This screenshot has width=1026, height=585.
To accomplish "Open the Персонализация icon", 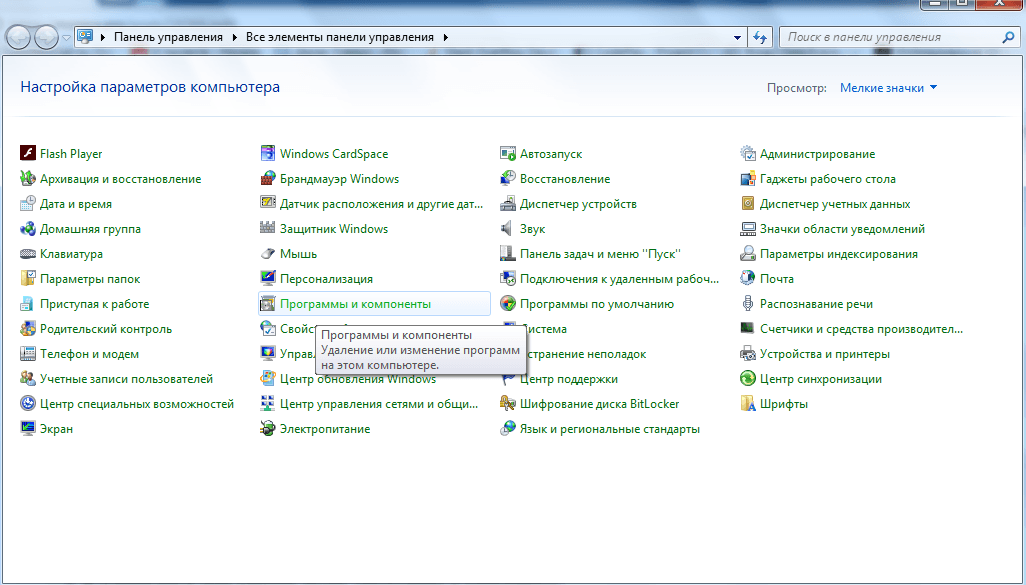I will click(x=268, y=279).
